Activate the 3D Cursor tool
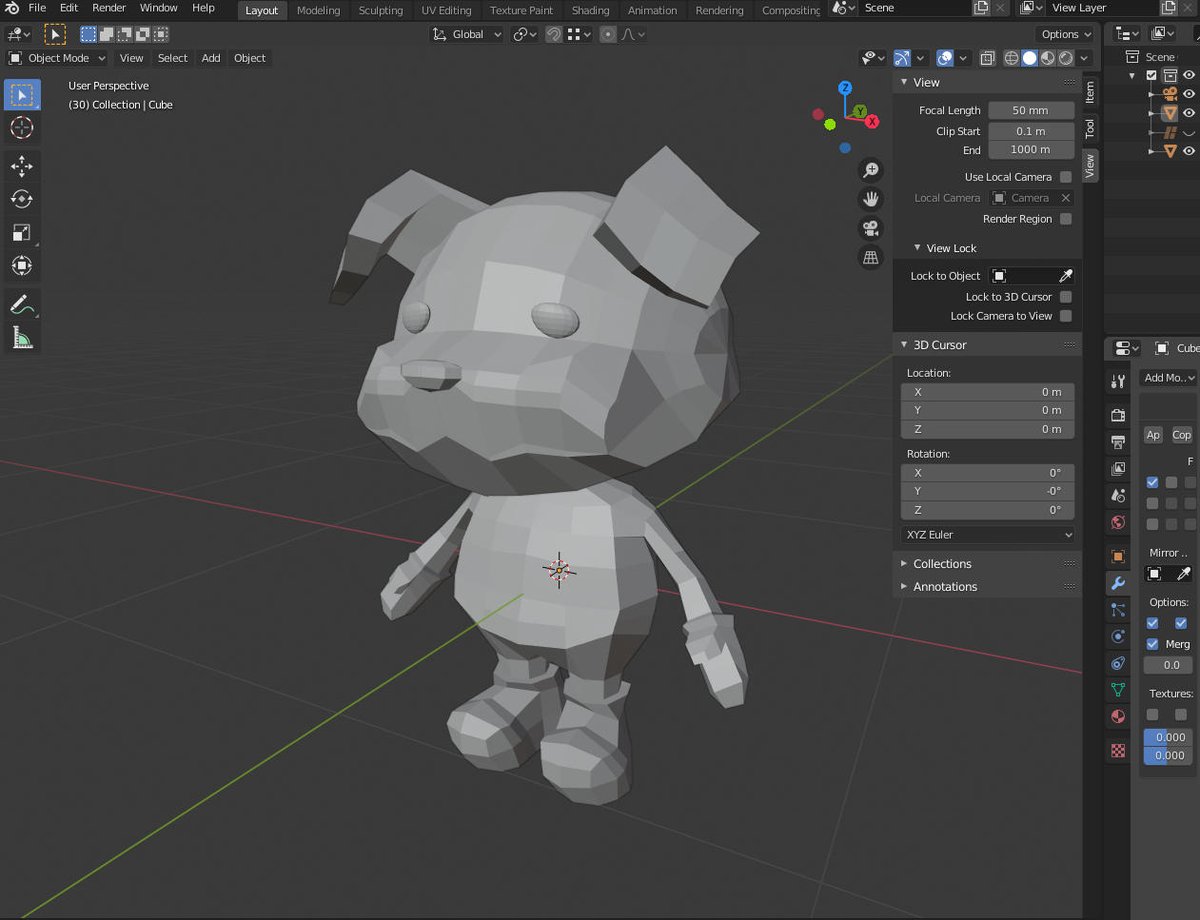The height and width of the screenshot is (920, 1200). coord(22,128)
